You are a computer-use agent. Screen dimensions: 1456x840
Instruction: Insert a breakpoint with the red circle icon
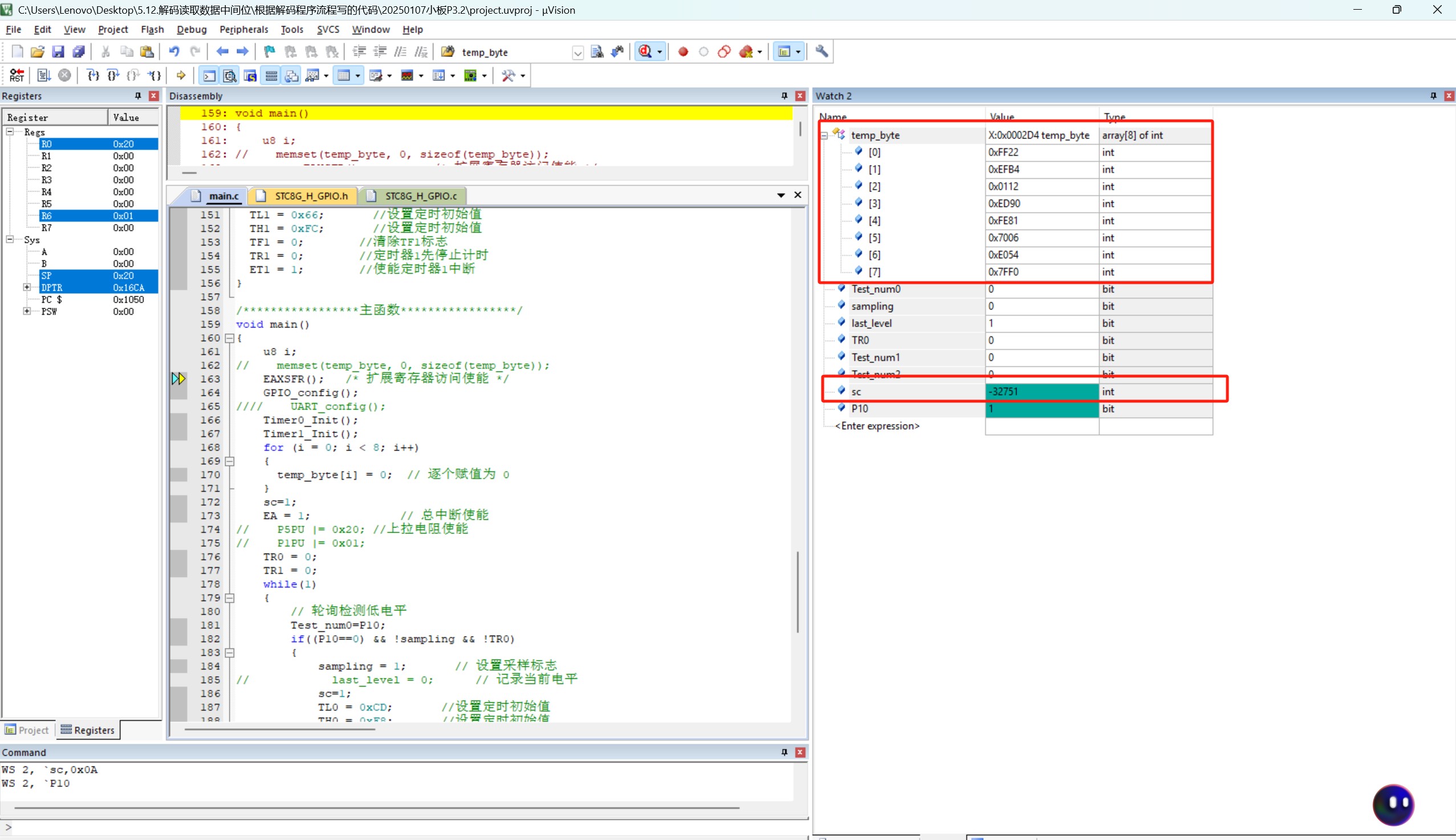(684, 52)
